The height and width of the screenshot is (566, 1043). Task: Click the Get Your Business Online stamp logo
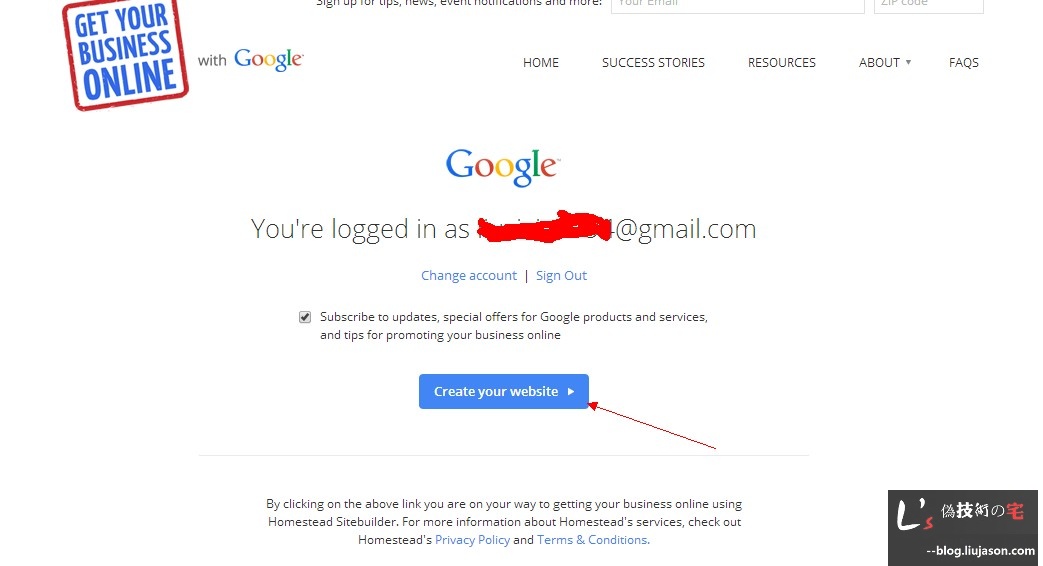point(125,55)
